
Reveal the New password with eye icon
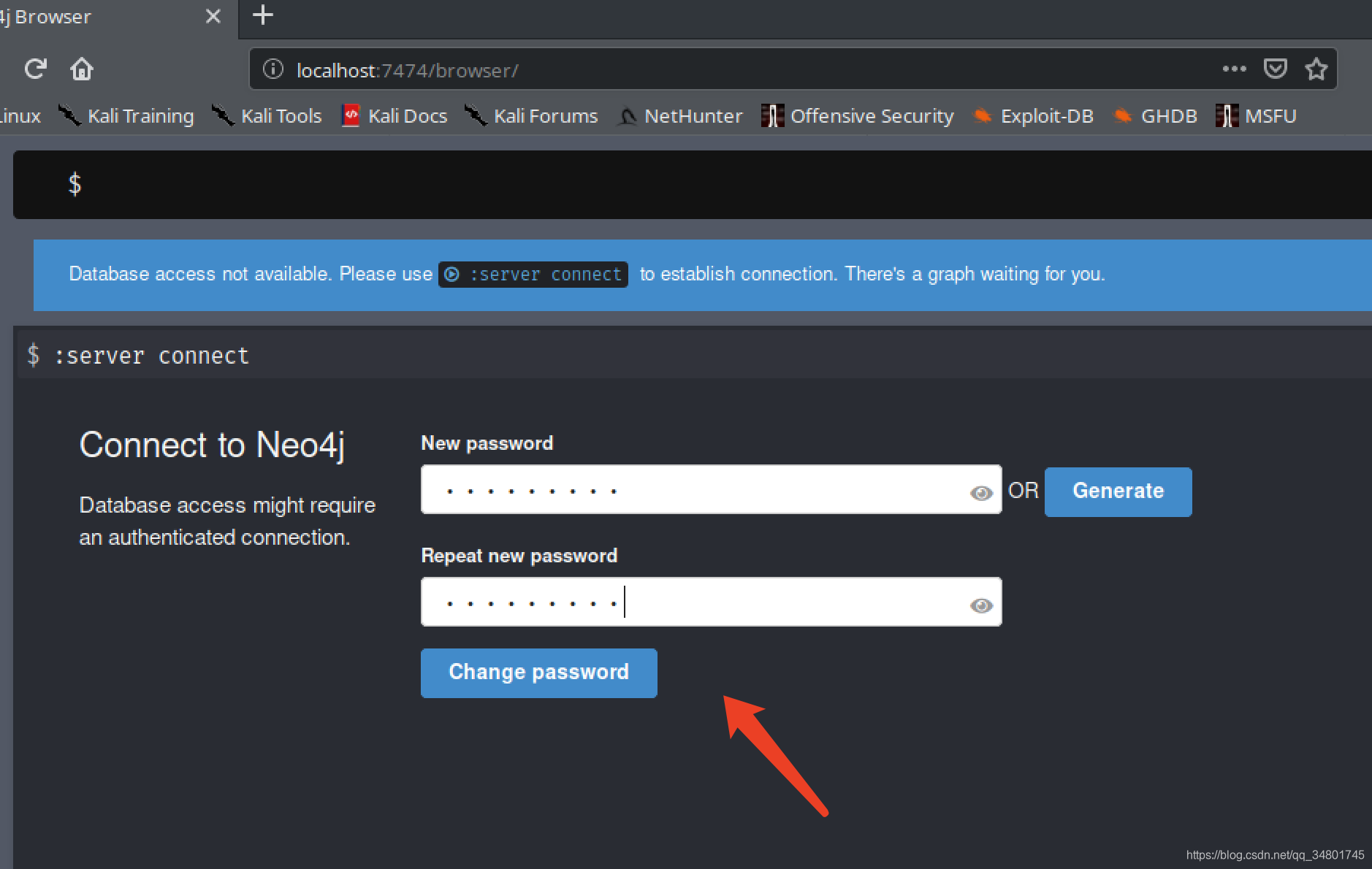[981, 493]
